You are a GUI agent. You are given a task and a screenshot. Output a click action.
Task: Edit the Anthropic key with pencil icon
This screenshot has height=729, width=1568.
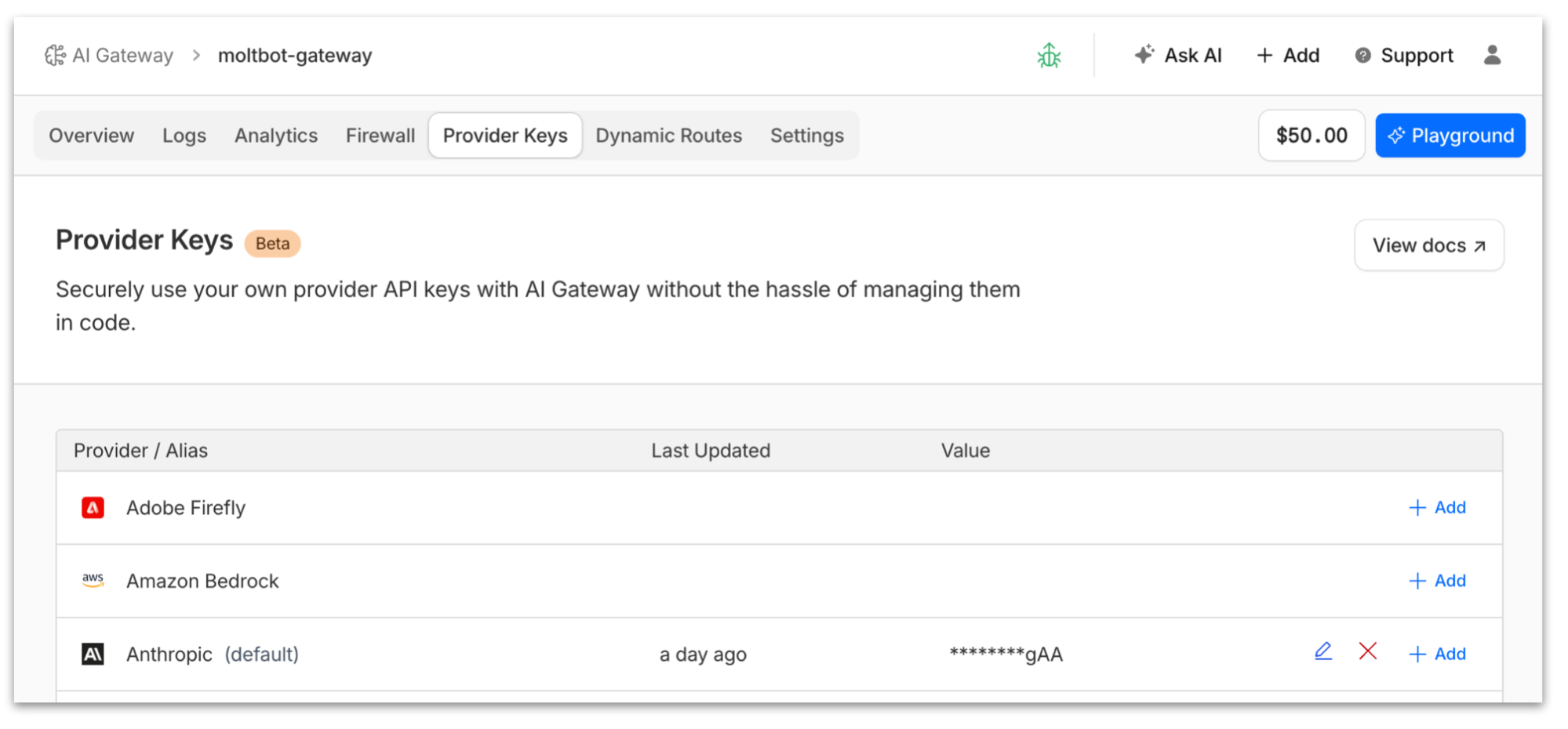[x=1323, y=651]
